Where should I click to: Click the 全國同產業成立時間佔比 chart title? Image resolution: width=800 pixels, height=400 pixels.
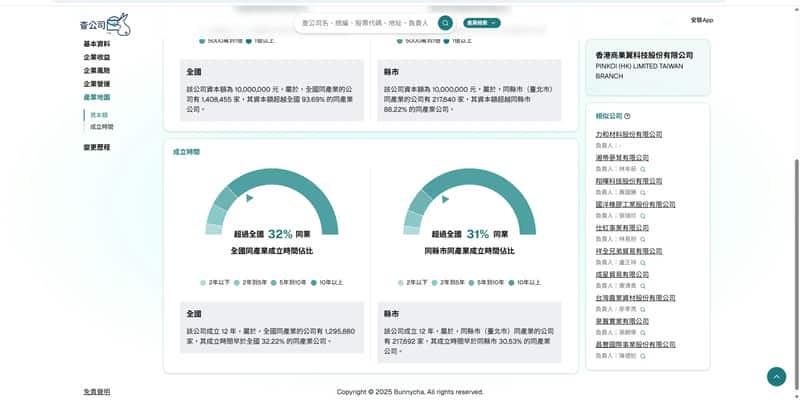click(272, 251)
